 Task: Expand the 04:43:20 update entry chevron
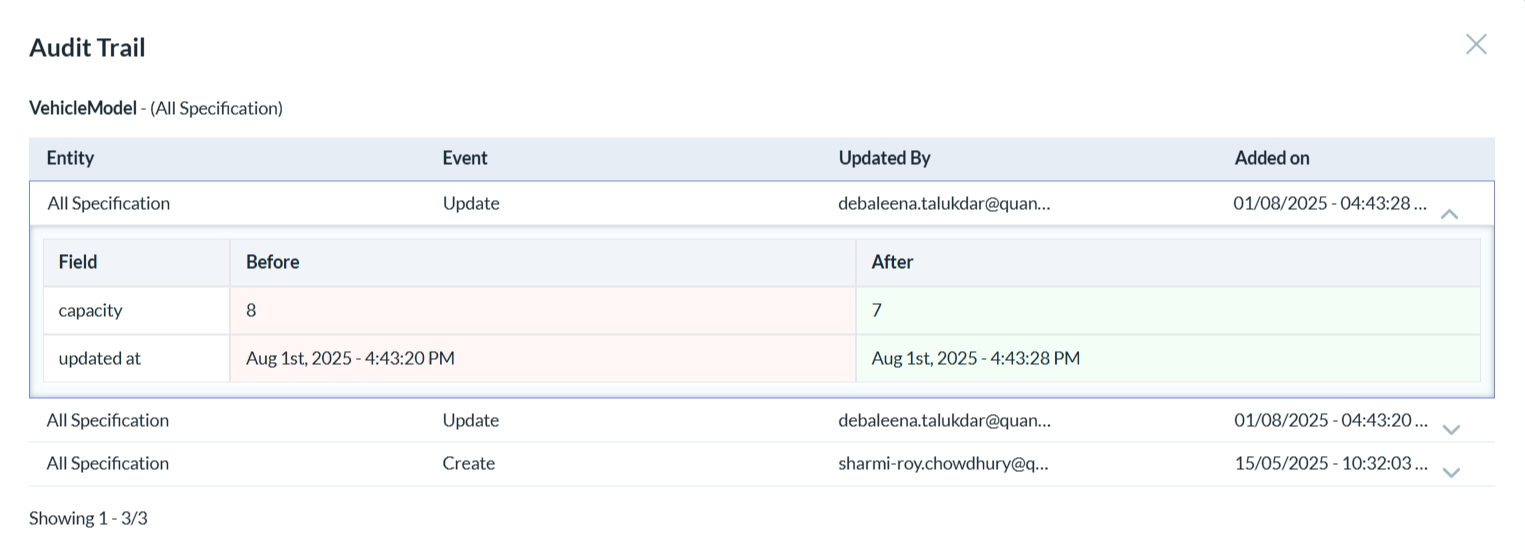[1451, 429]
